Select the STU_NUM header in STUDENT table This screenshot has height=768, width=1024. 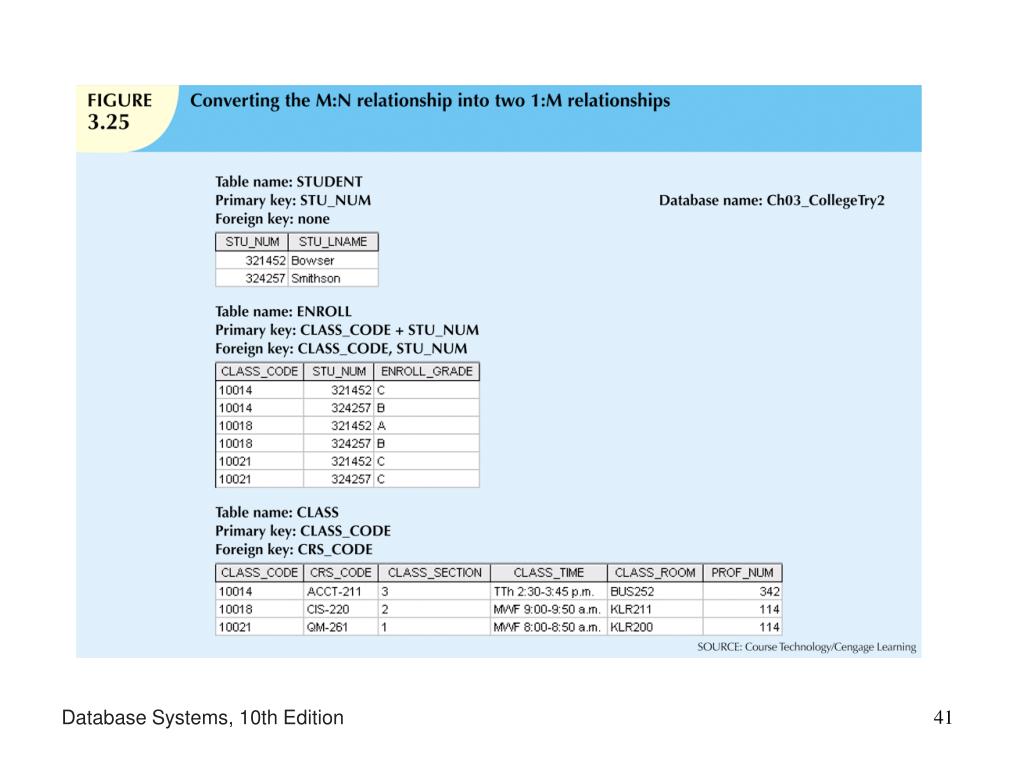[x=252, y=242]
